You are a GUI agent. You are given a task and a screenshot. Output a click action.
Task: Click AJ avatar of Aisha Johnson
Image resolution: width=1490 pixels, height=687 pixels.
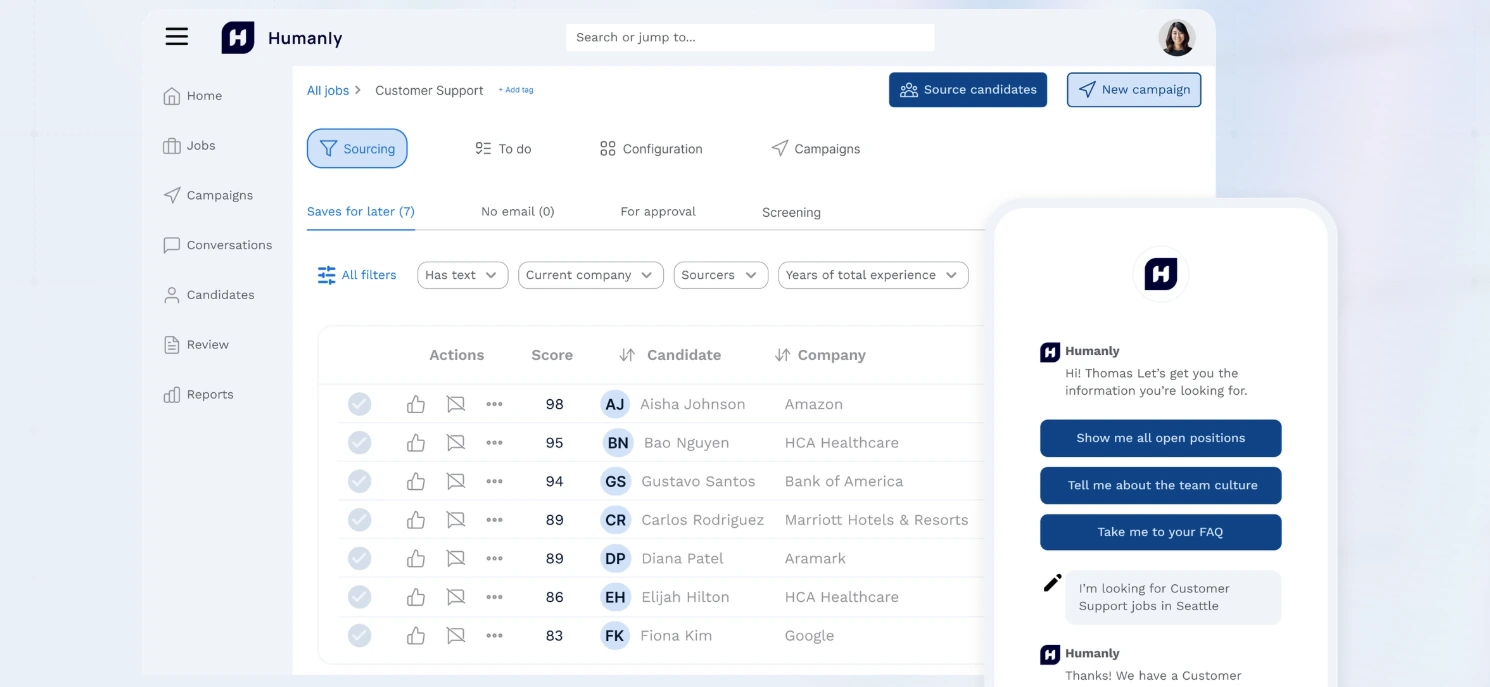point(615,404)
